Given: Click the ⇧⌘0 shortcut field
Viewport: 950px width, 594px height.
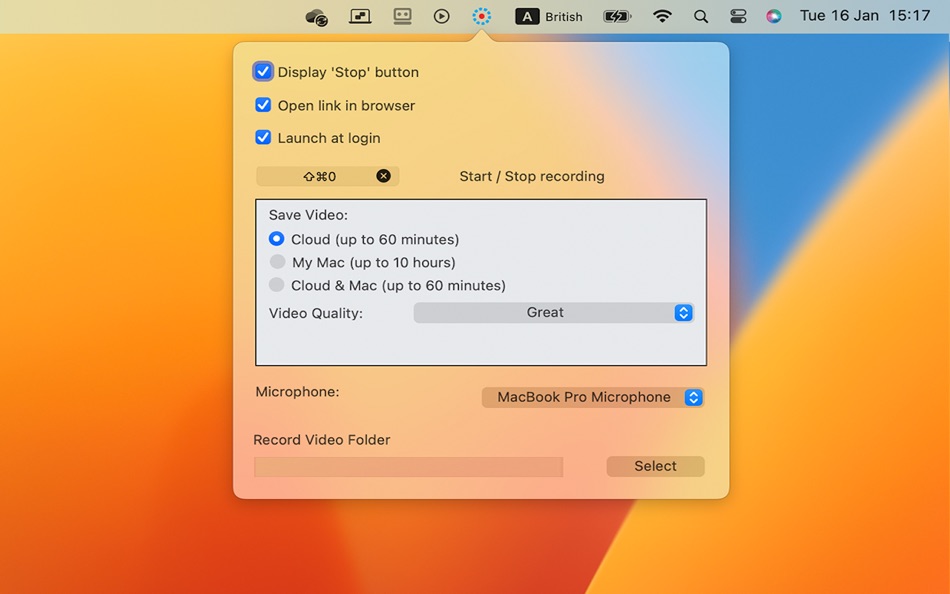Looking at the screenshot, I should [320, 175].
